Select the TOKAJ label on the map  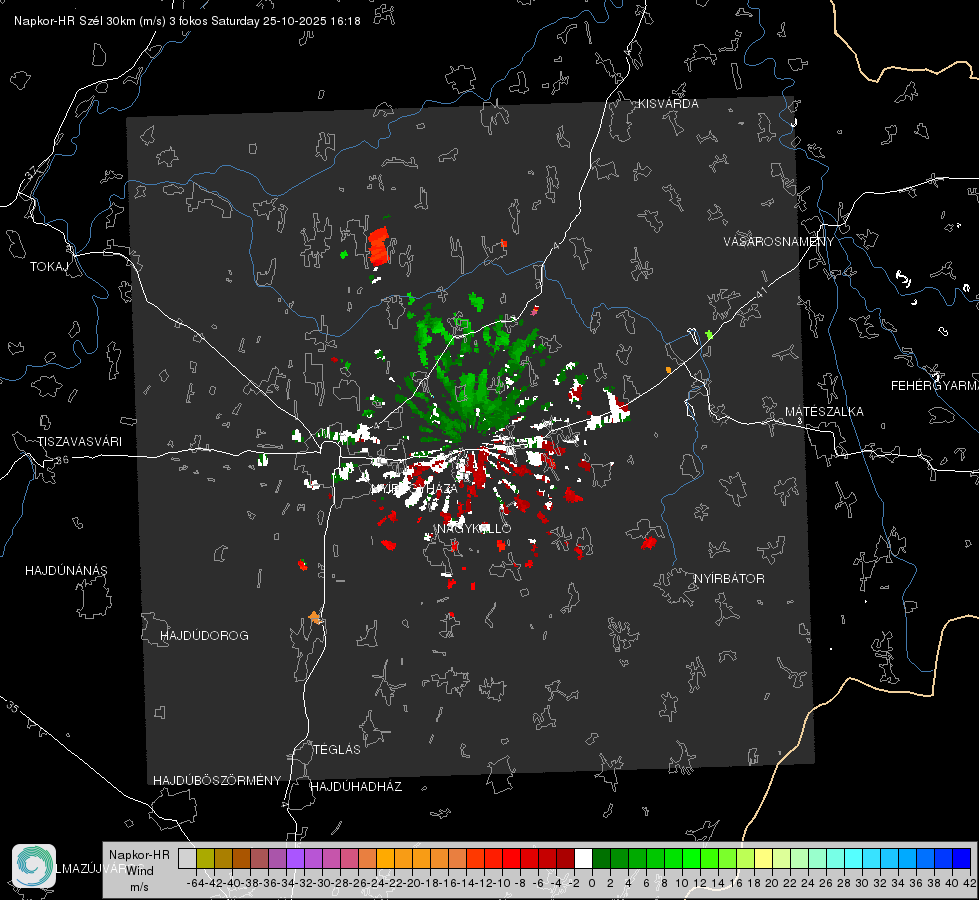[49, 267]
